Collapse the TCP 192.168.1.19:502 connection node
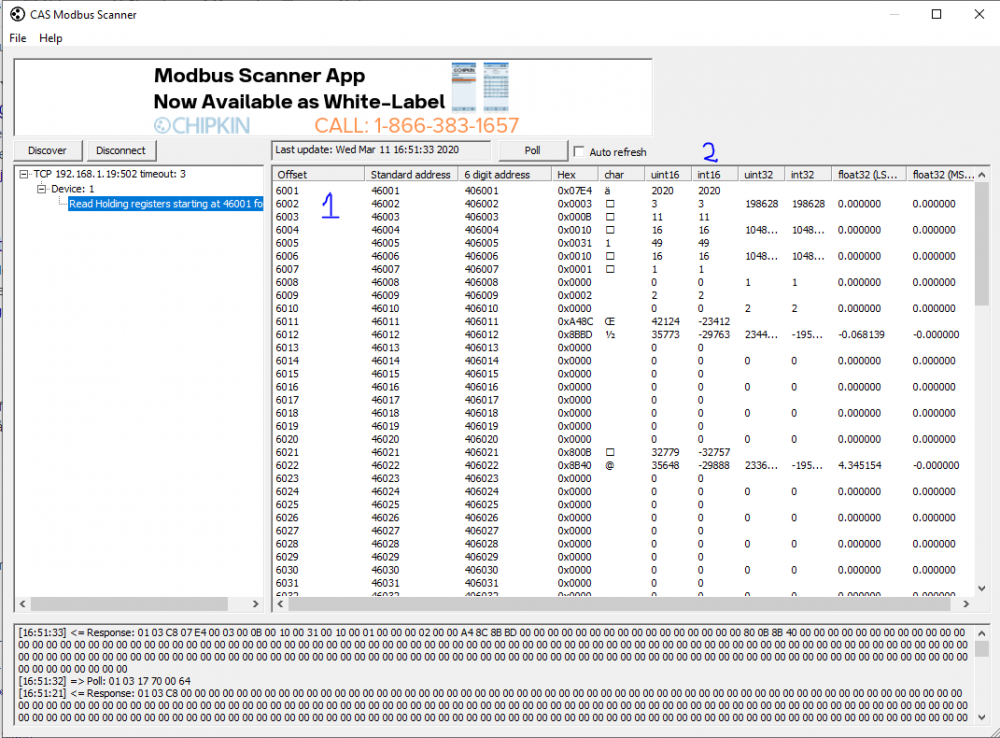This screenshot has height=738, width=1000. [x=25, y=174]
